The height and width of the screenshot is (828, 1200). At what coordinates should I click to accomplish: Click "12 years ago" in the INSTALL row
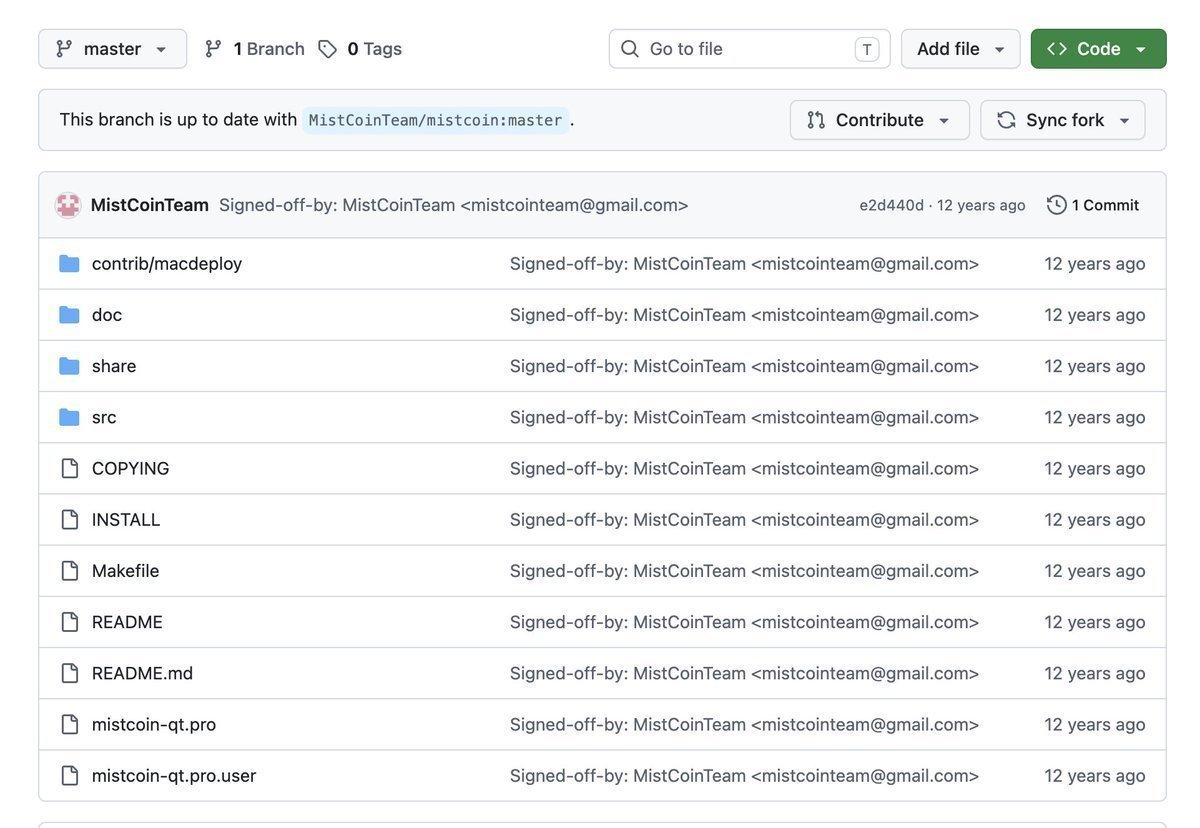pos(1095,520)
